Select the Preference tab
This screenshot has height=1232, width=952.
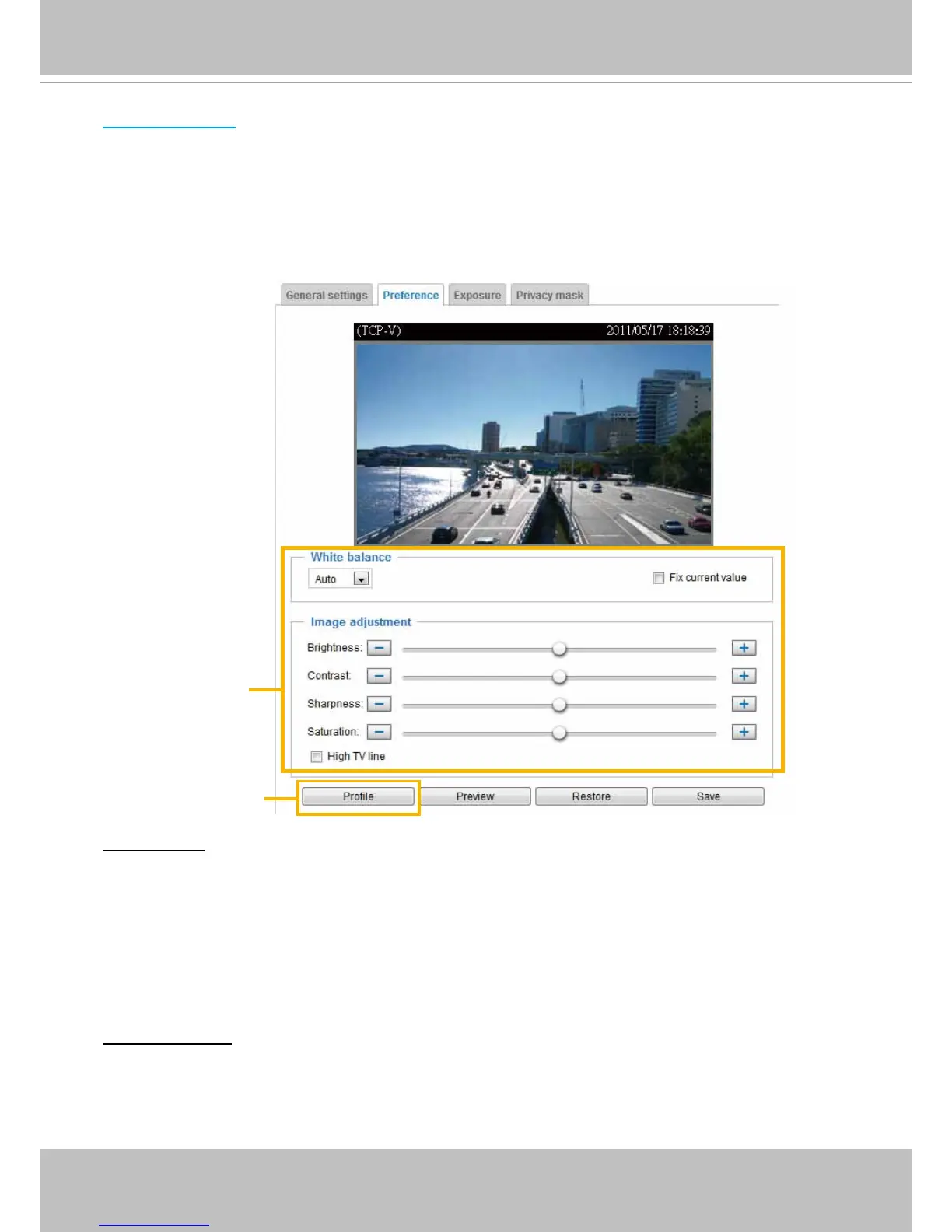[x=411, y=296]
